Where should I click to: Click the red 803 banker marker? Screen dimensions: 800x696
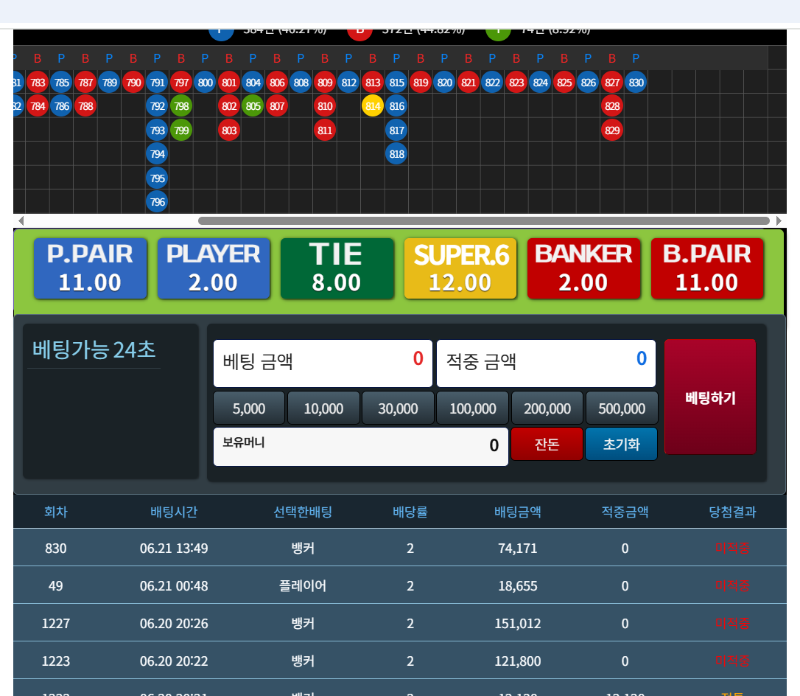coord(229,130)
